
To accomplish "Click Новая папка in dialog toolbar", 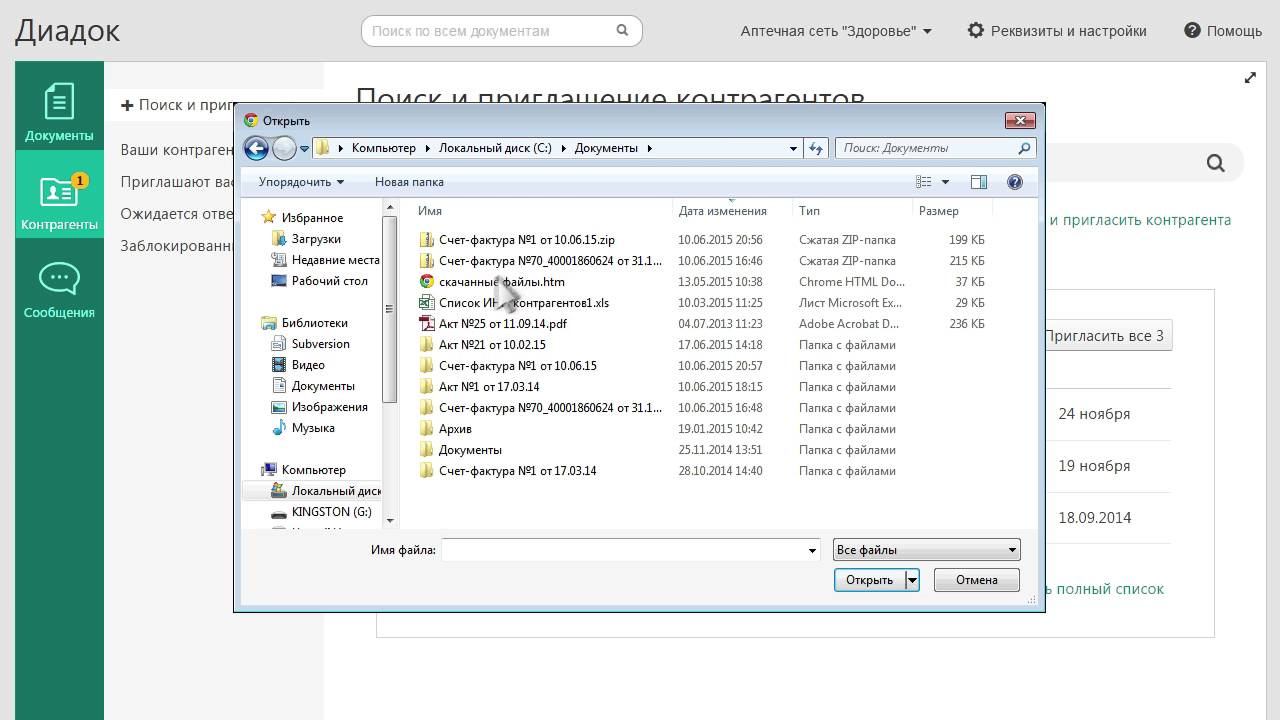I will tap(409, 182).
